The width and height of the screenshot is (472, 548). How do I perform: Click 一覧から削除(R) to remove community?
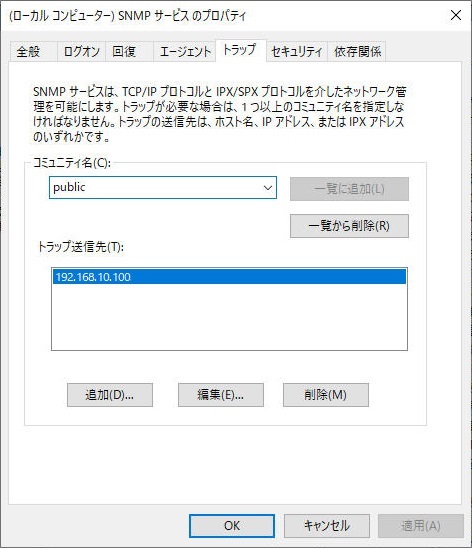pos(349,226)
